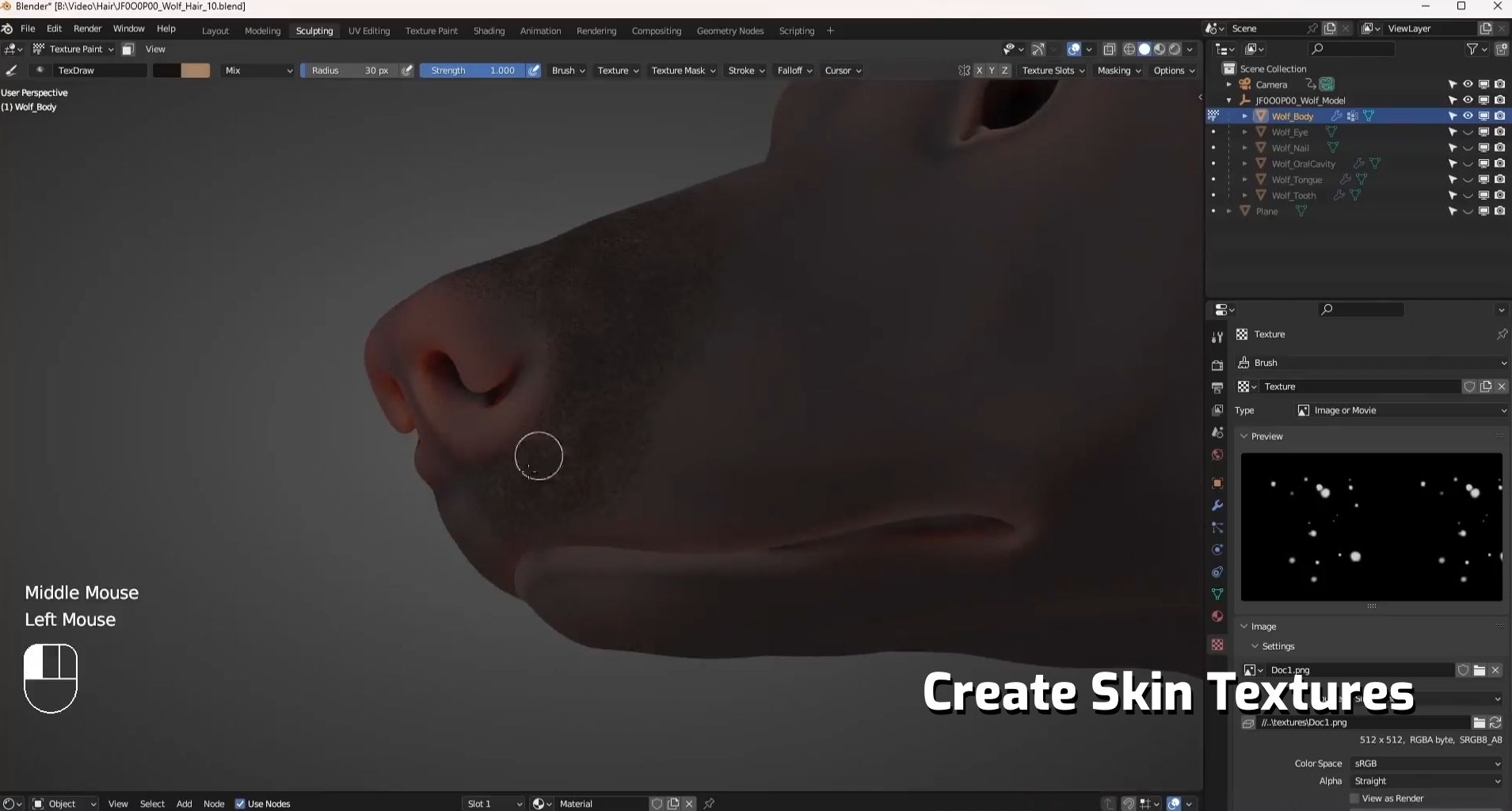The height and width of the screenshot is (811, 1512).
Task: Open the Modifier wrench properties tab
Action: tap(1217, 505)
